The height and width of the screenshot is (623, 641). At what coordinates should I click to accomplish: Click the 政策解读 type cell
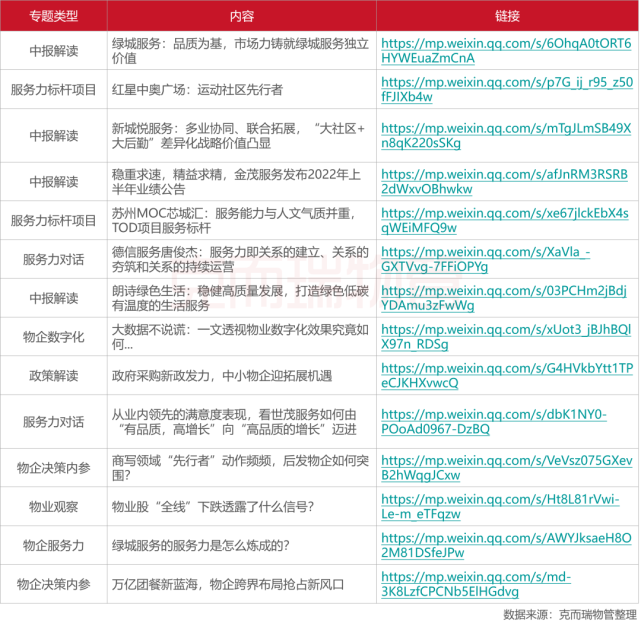[54, 376]
